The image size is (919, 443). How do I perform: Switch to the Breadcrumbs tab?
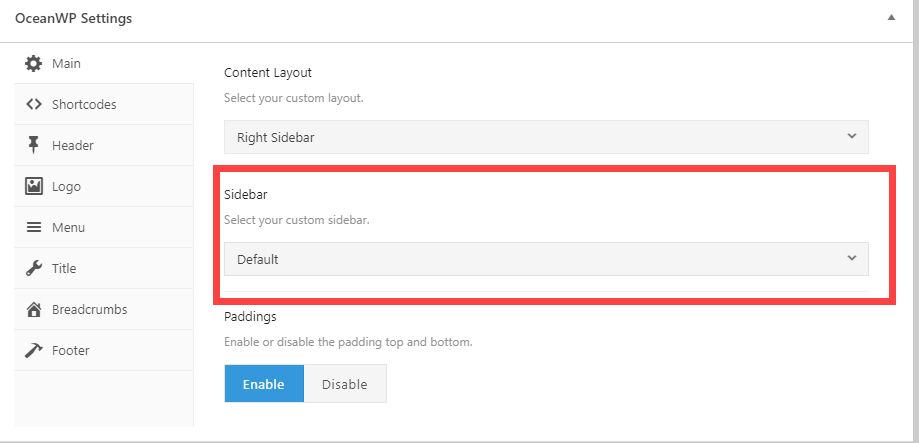(x=104, y=309)
